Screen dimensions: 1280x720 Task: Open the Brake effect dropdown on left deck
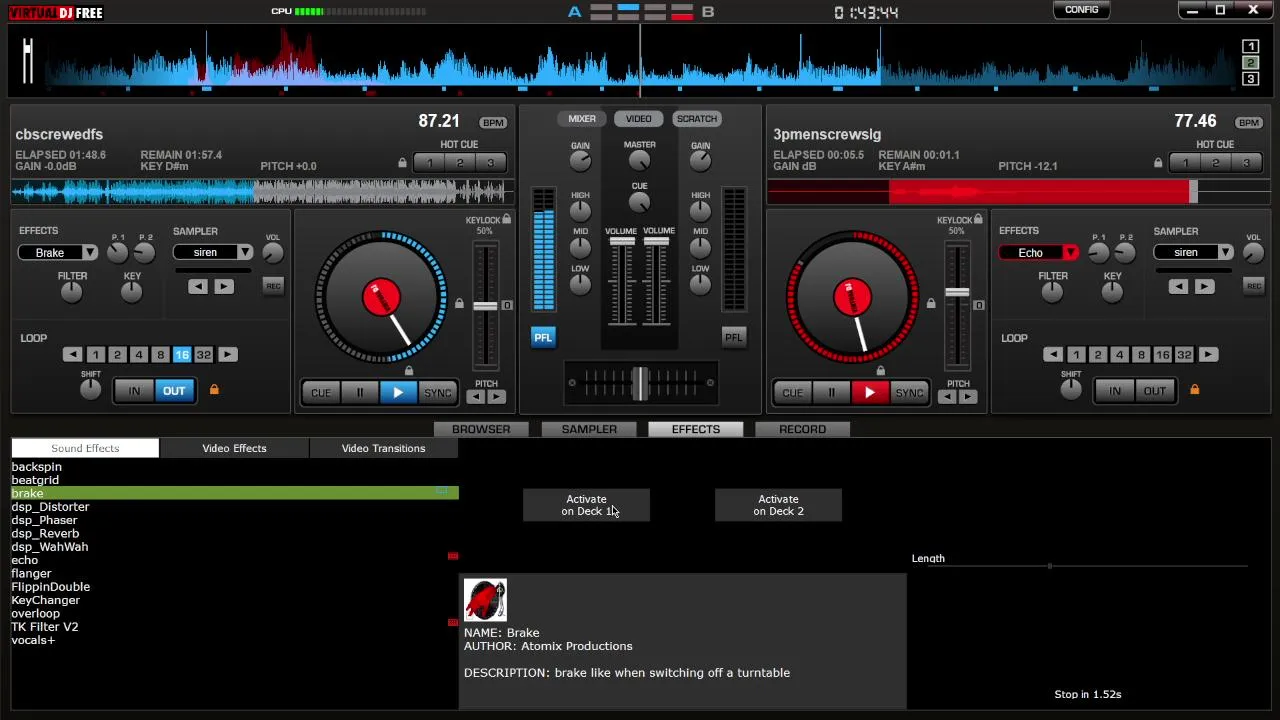pyautogui.click(x=90, y=253)
